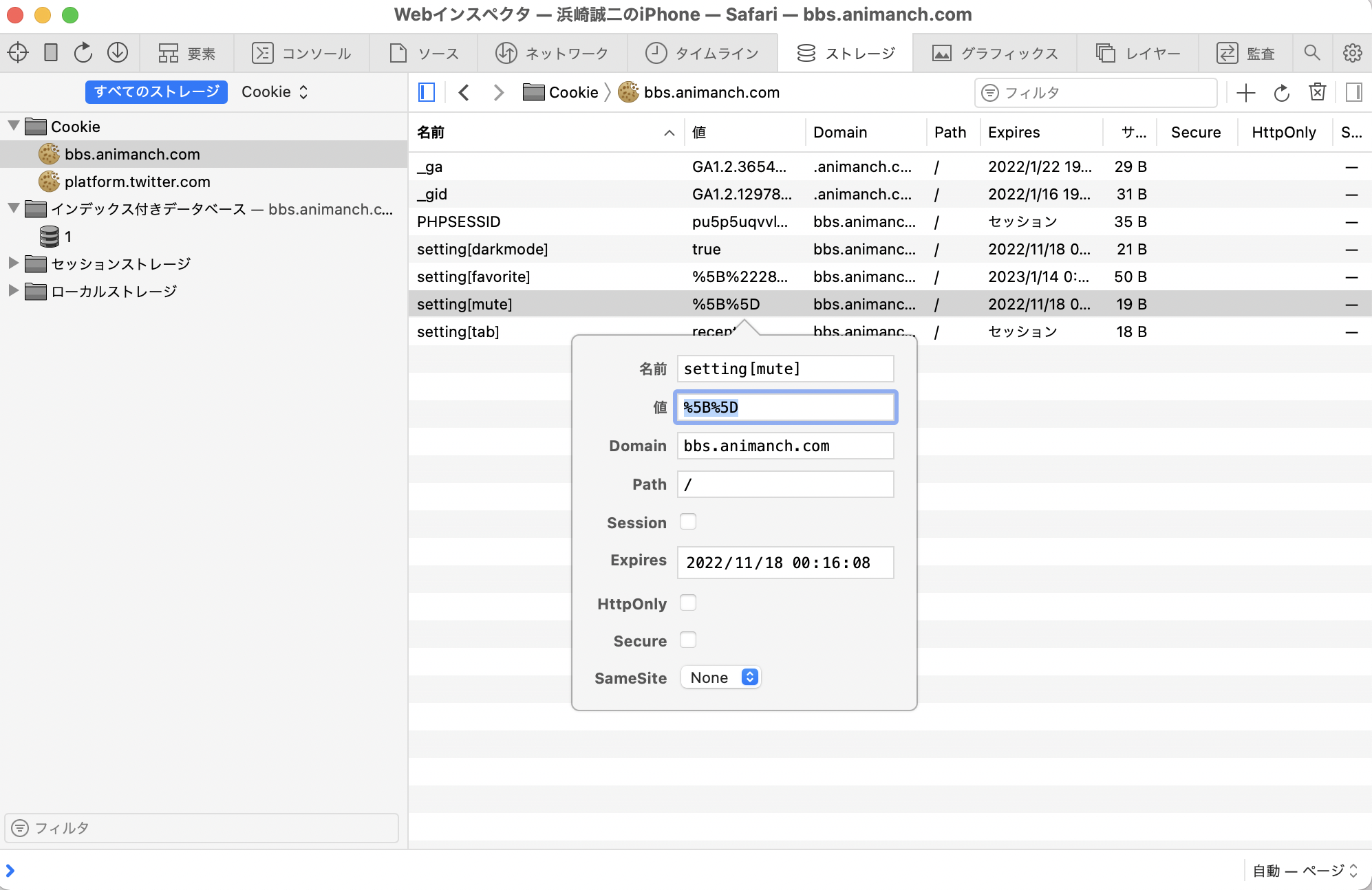Open the タイムライン tab
Image resolution: width=1372 pixels, height=890 pixels.
pyautogui.click(x=703, y=53)
